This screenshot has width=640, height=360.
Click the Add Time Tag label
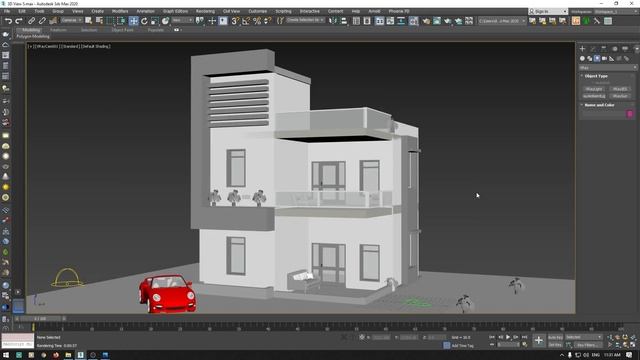[x=462, y=346]
